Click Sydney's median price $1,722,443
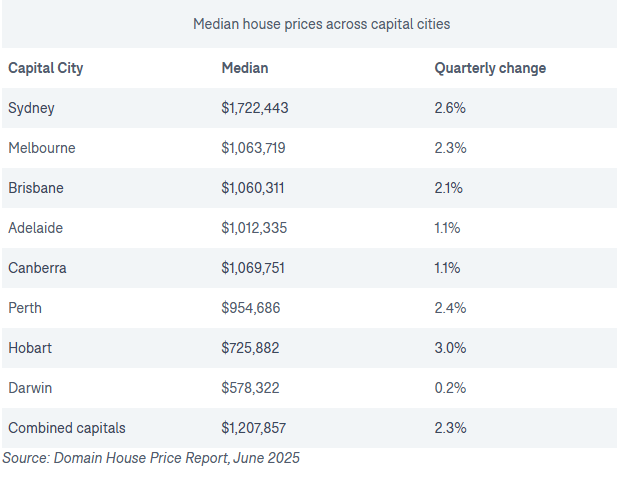 255,108
